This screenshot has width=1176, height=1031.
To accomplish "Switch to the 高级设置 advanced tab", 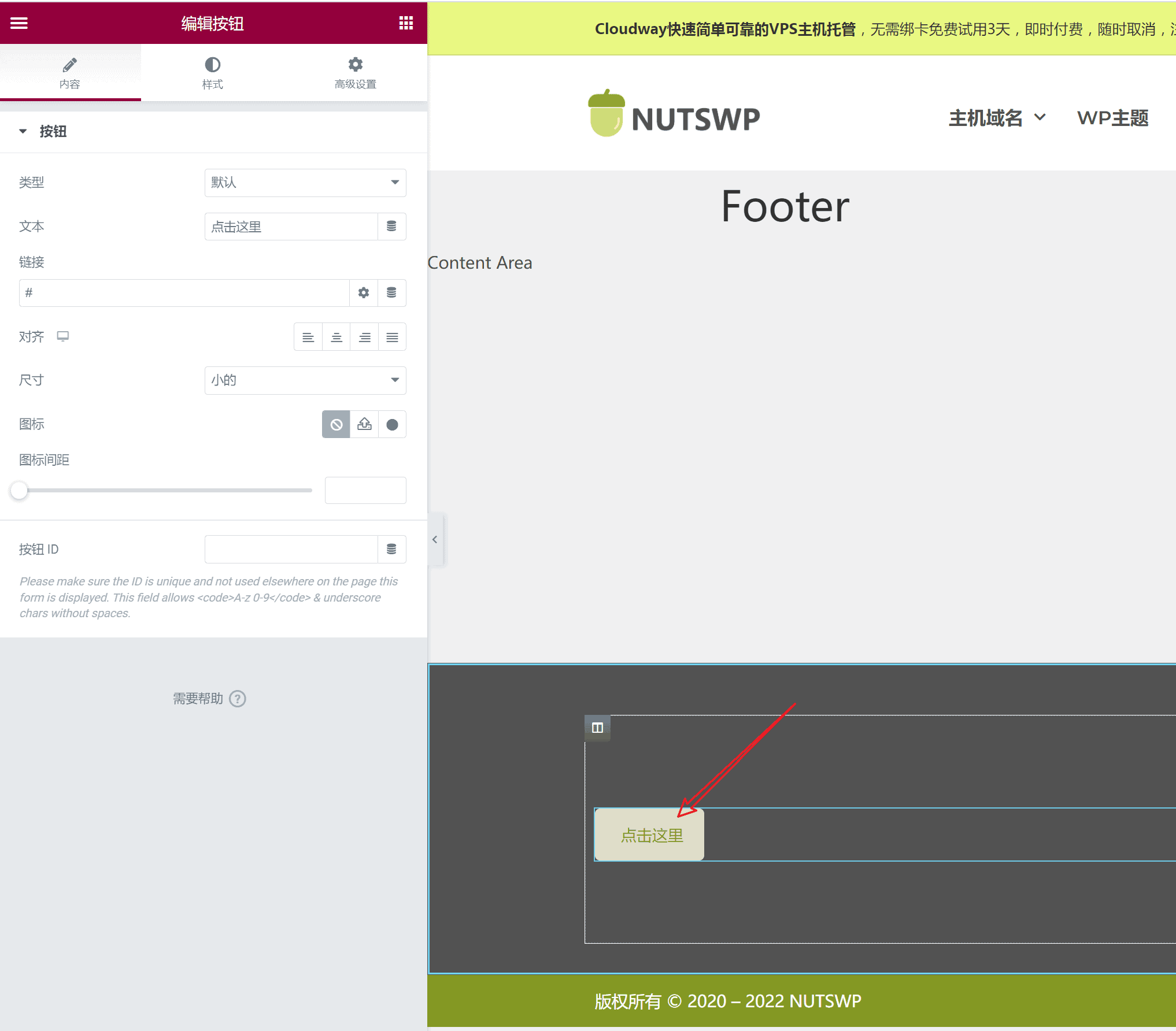I will [x=355, y=73].
